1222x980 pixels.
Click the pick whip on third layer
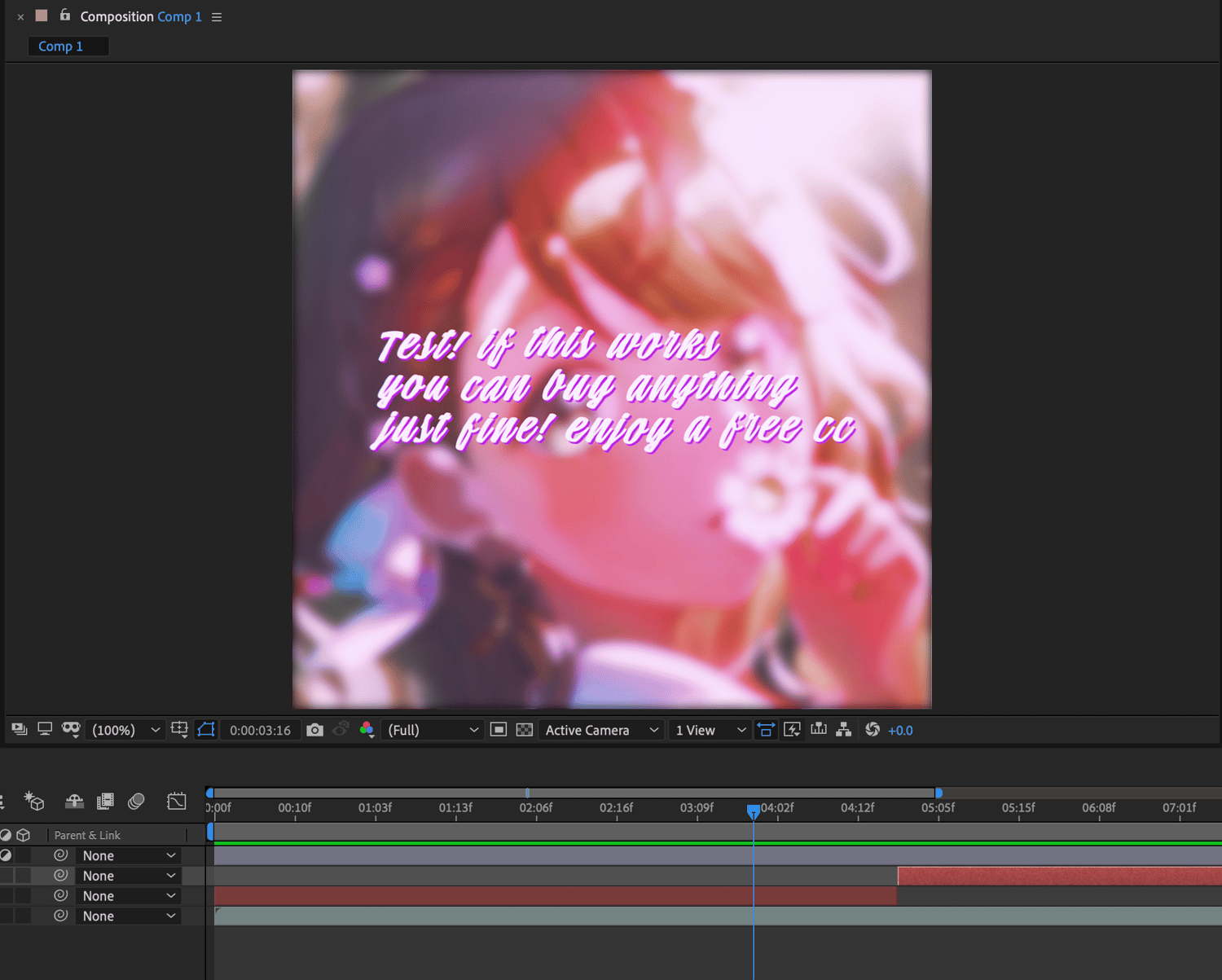pyautogui.click(x=60, y=895)
